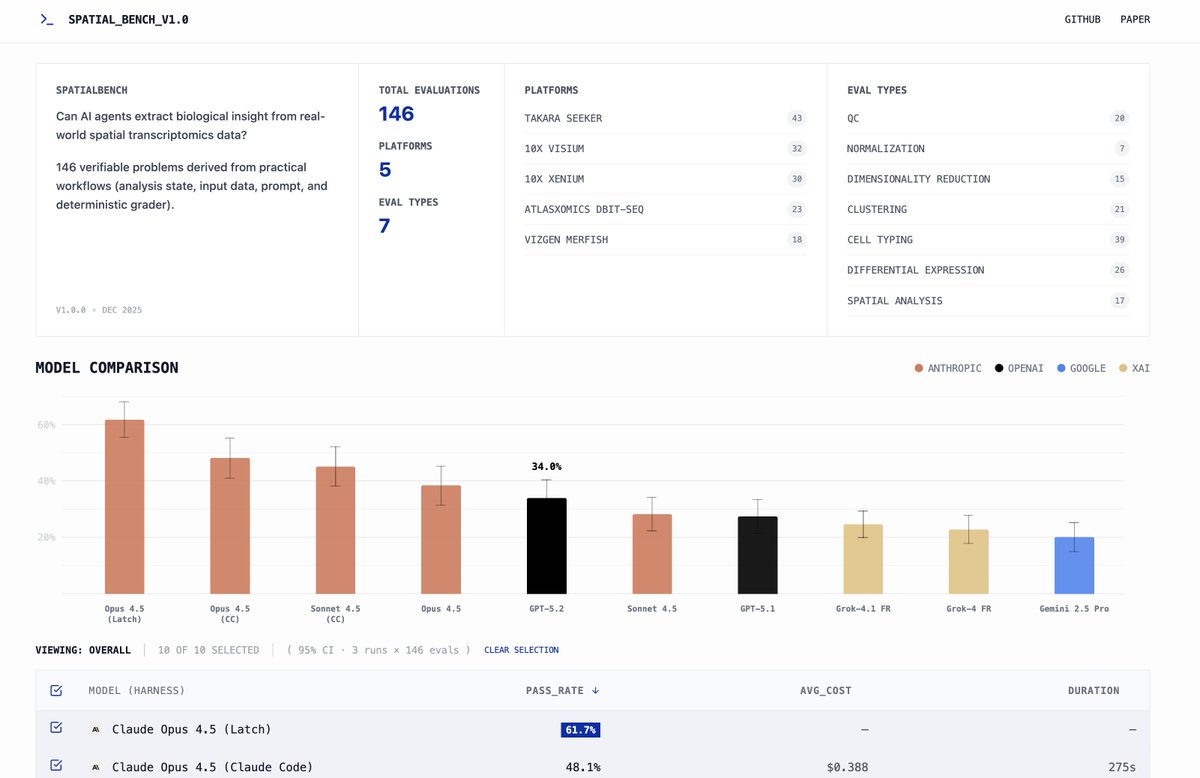Open the GITHUB link
1200x778 pixels.
[x=1082, y=20]
